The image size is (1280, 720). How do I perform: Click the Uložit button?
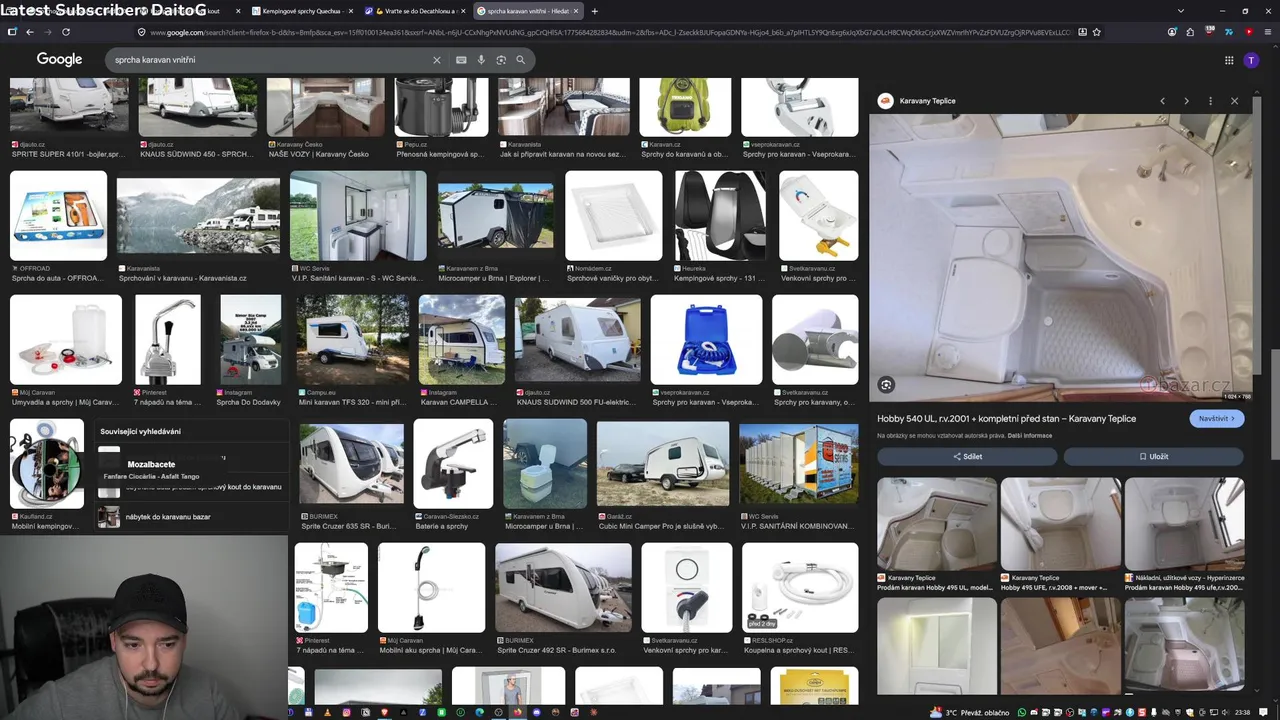click(1153, 456)
